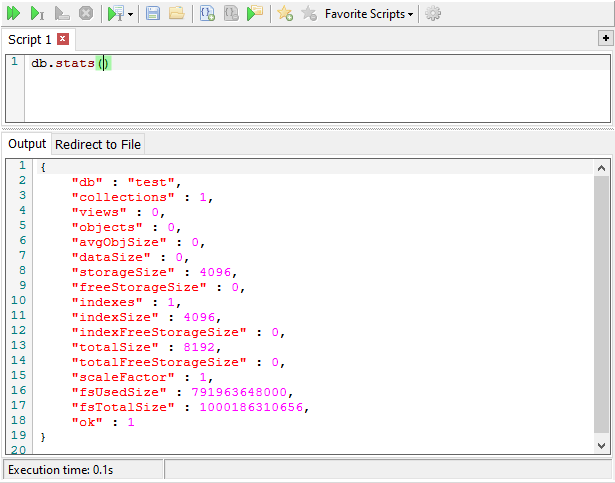Close the Script 1 tab

(63, 39)
